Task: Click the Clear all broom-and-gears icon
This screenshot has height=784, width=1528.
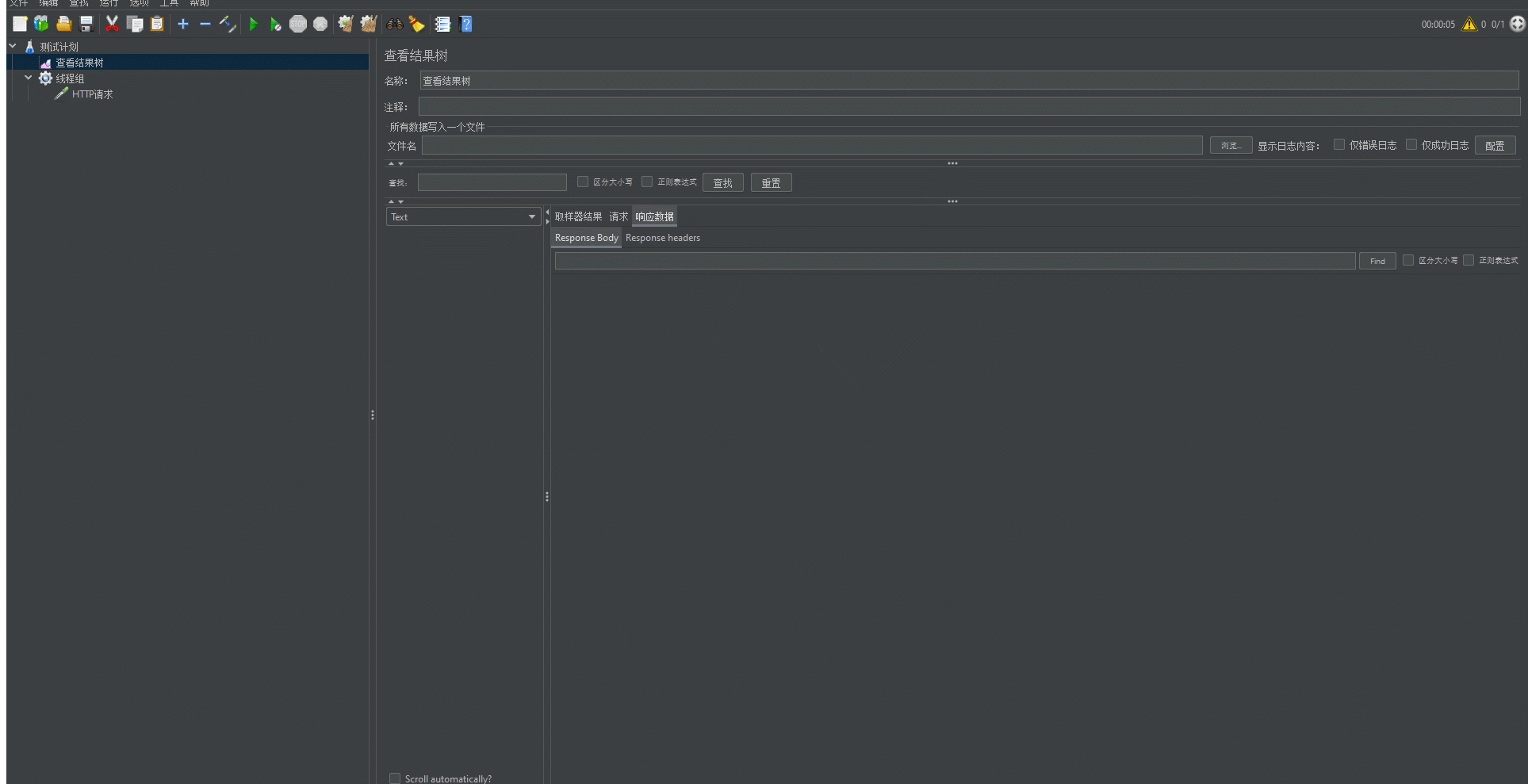Action: 368,25
